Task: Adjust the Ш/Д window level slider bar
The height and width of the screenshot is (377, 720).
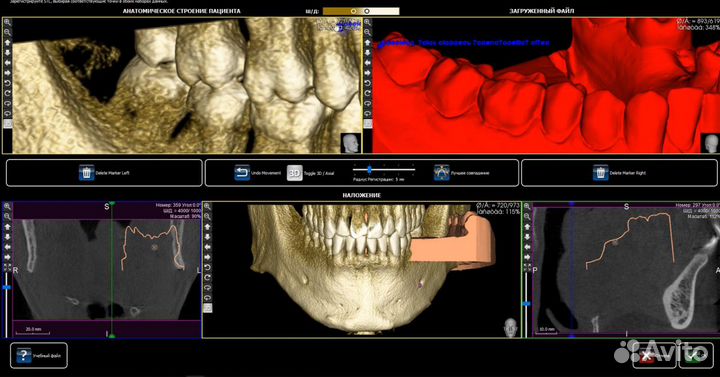Action: pos(361,11)
